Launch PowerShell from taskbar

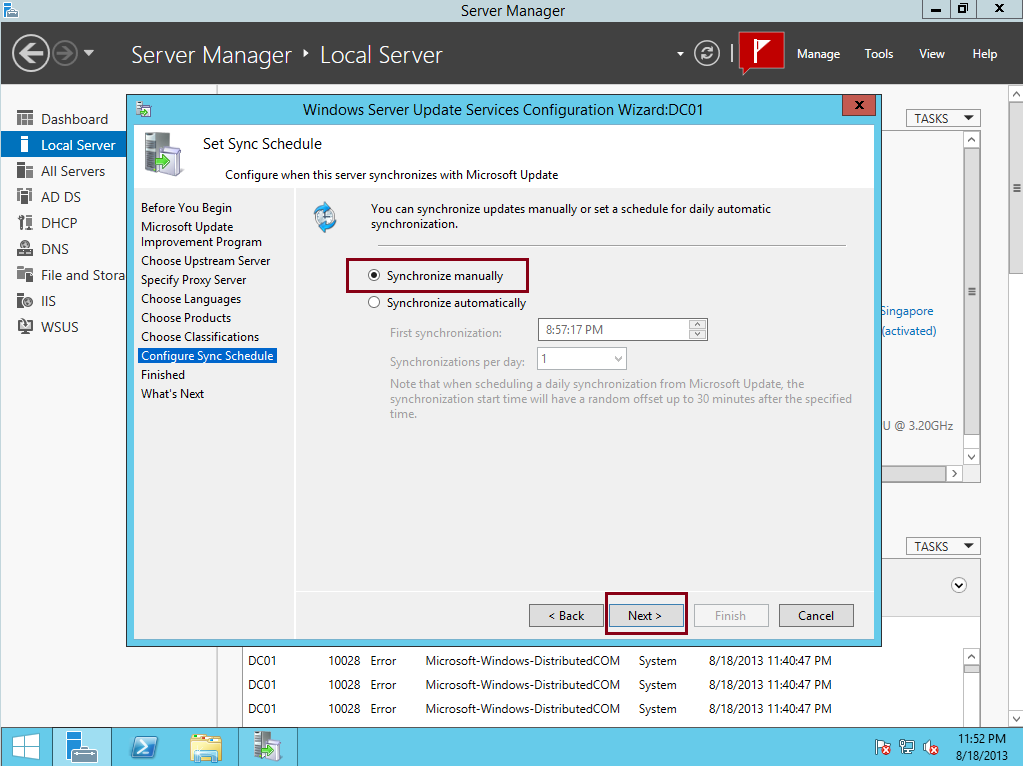point(144,747)
